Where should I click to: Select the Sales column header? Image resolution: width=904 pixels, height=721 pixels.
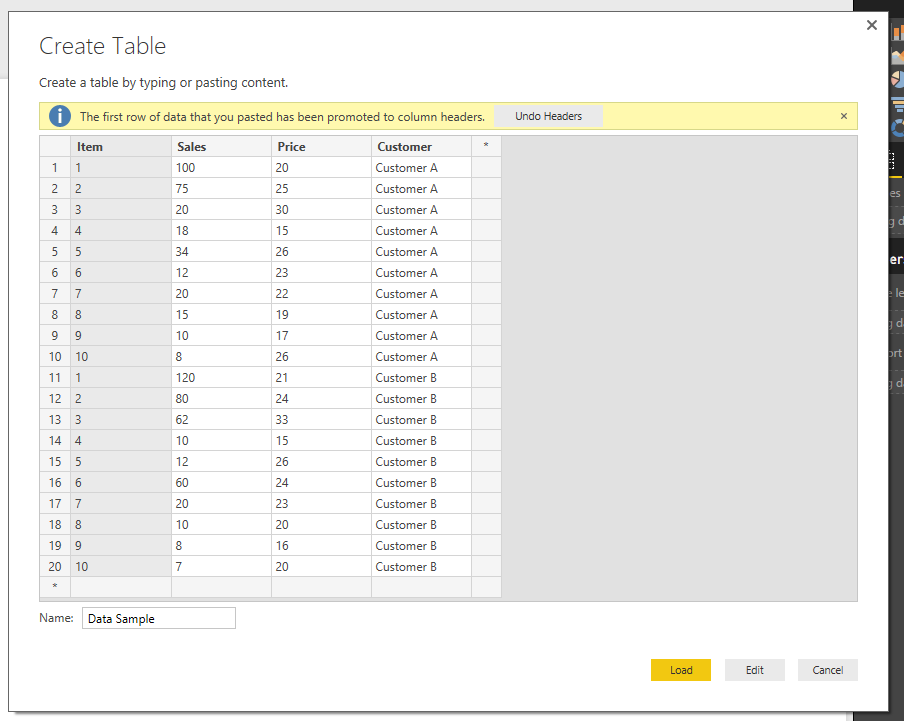[x=221, y=146]
